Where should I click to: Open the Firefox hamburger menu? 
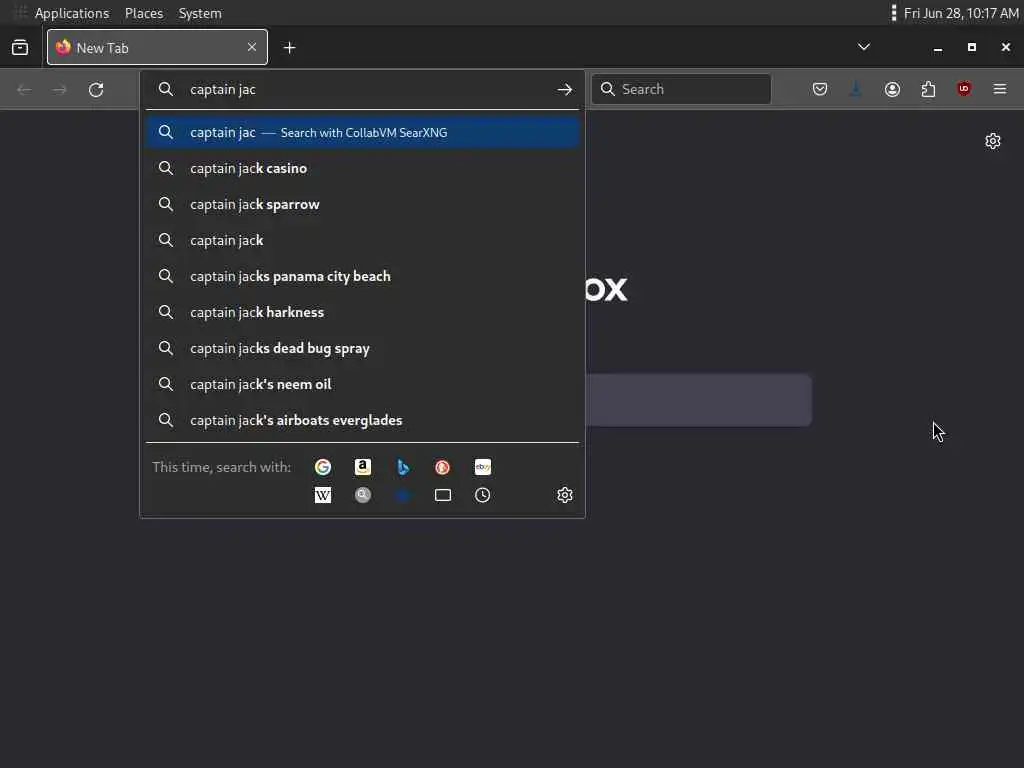point(1000,89)
